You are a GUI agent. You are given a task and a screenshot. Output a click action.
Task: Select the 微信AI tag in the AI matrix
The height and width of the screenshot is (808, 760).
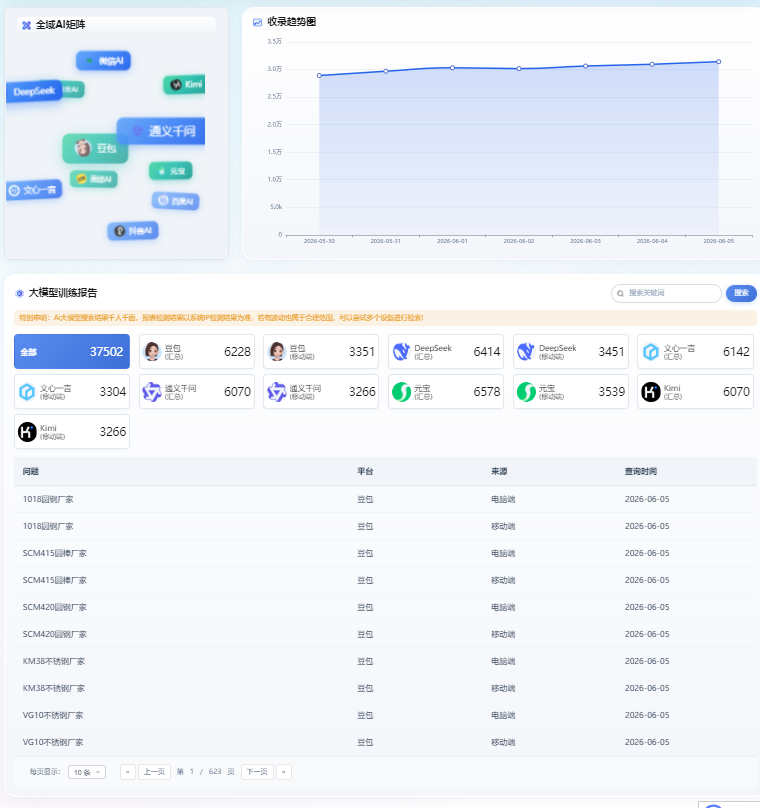point(104,61)
